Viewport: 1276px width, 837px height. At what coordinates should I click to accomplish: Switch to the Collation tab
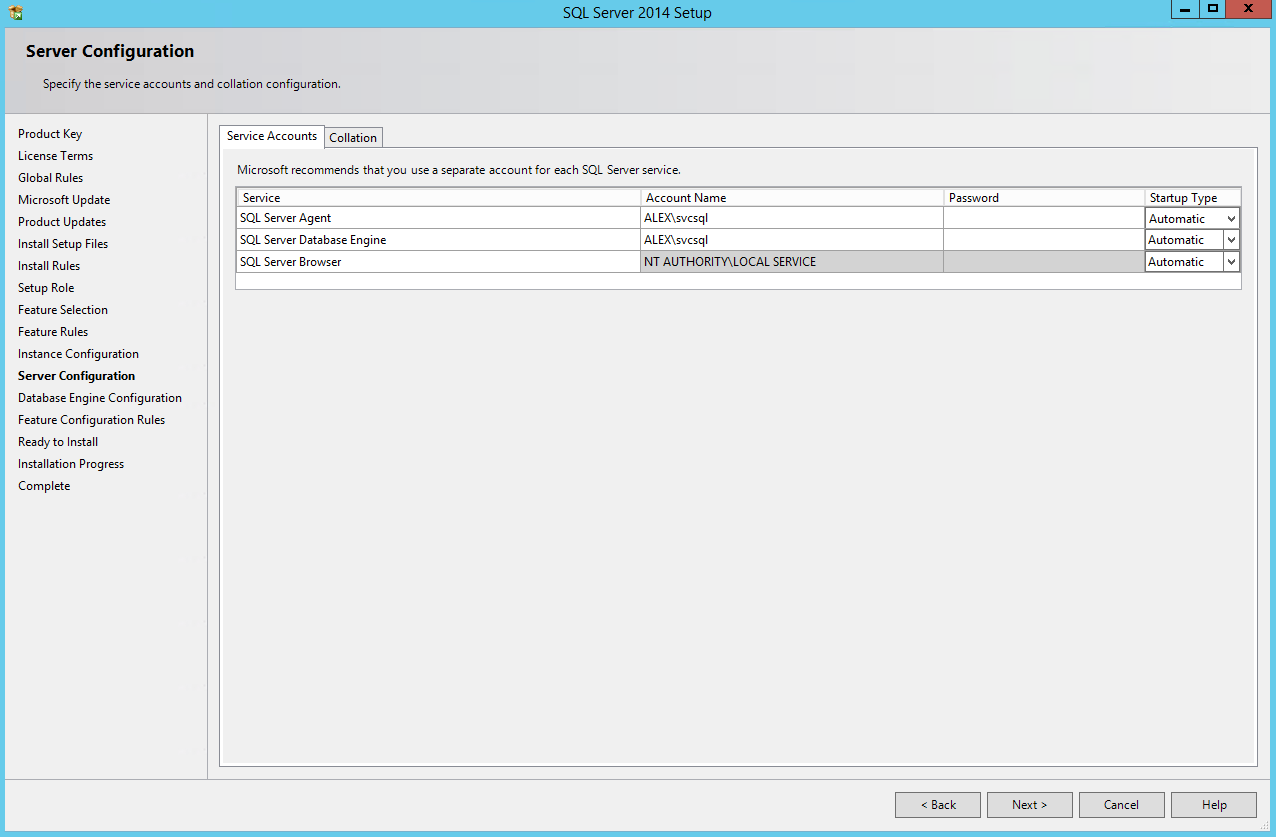352,137
